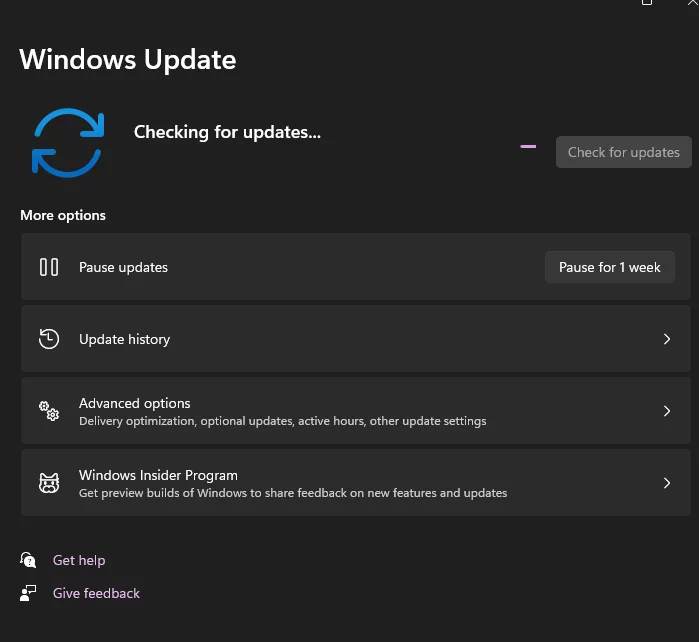This screenshot has width=699, height=642.
Task: Click the Update history clock icon
Action: pos(49,339)
